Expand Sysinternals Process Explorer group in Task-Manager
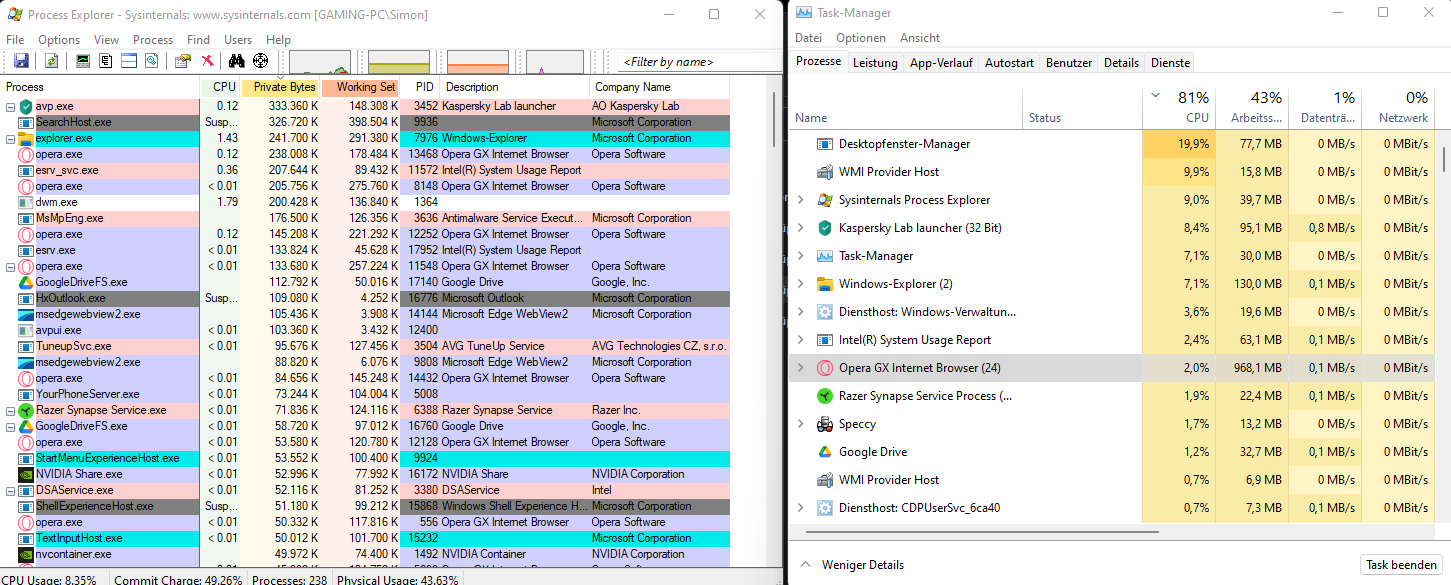 (800, 200)
